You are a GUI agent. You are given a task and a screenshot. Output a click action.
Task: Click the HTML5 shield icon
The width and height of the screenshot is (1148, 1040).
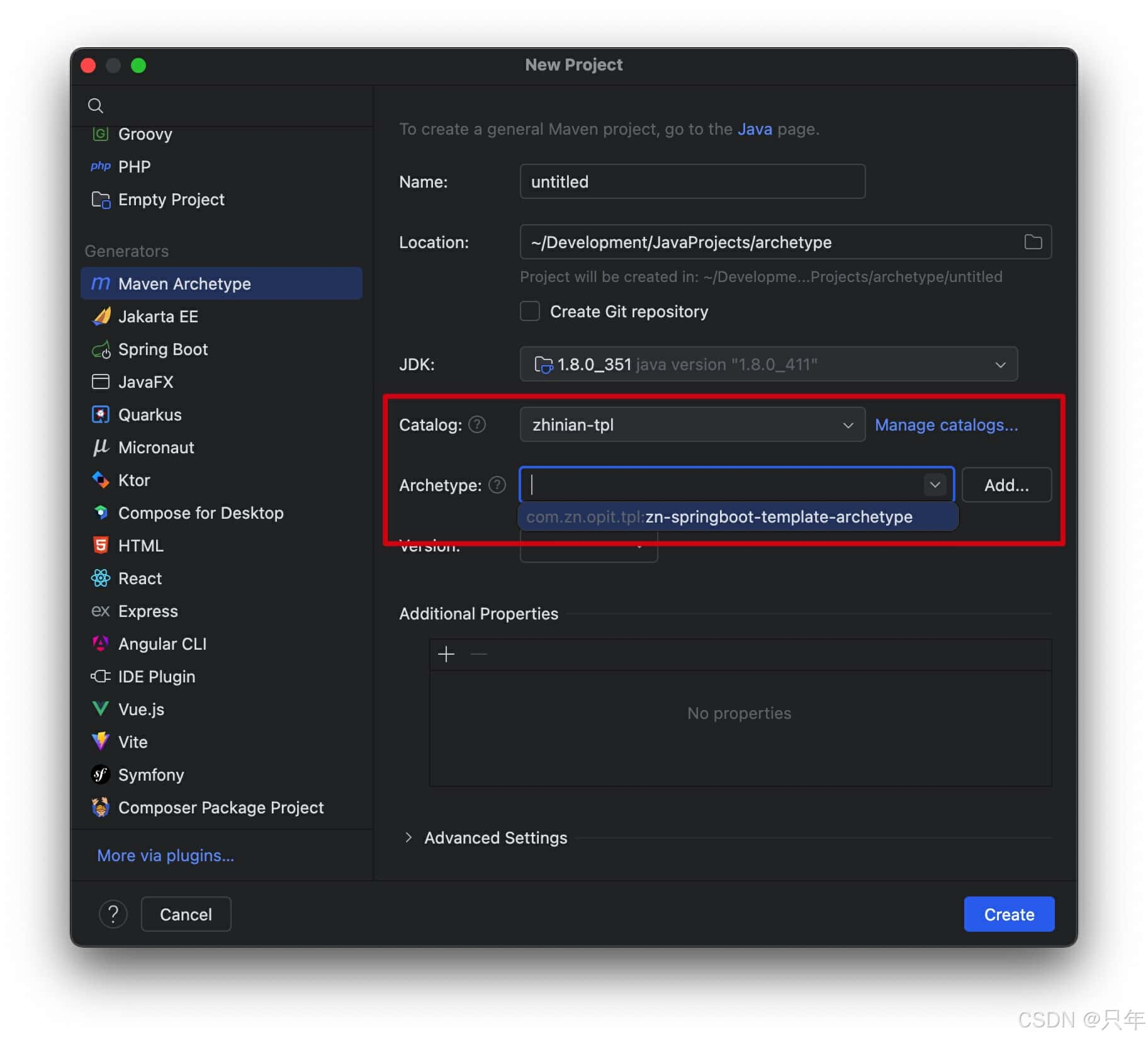coord(100,545)
